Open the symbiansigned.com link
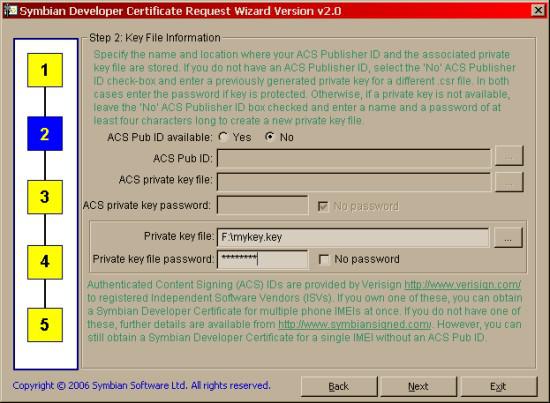550x403 pixels. (355, 324)
